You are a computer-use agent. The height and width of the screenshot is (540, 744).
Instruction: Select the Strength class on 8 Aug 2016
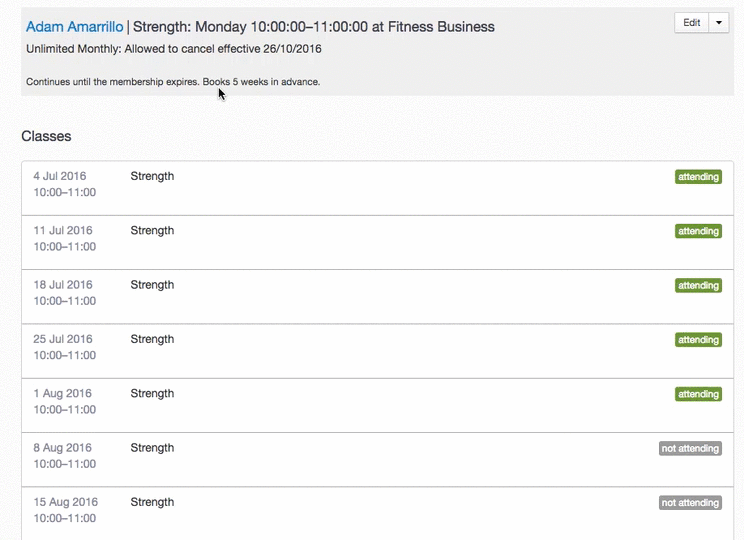tap(152, 448)
